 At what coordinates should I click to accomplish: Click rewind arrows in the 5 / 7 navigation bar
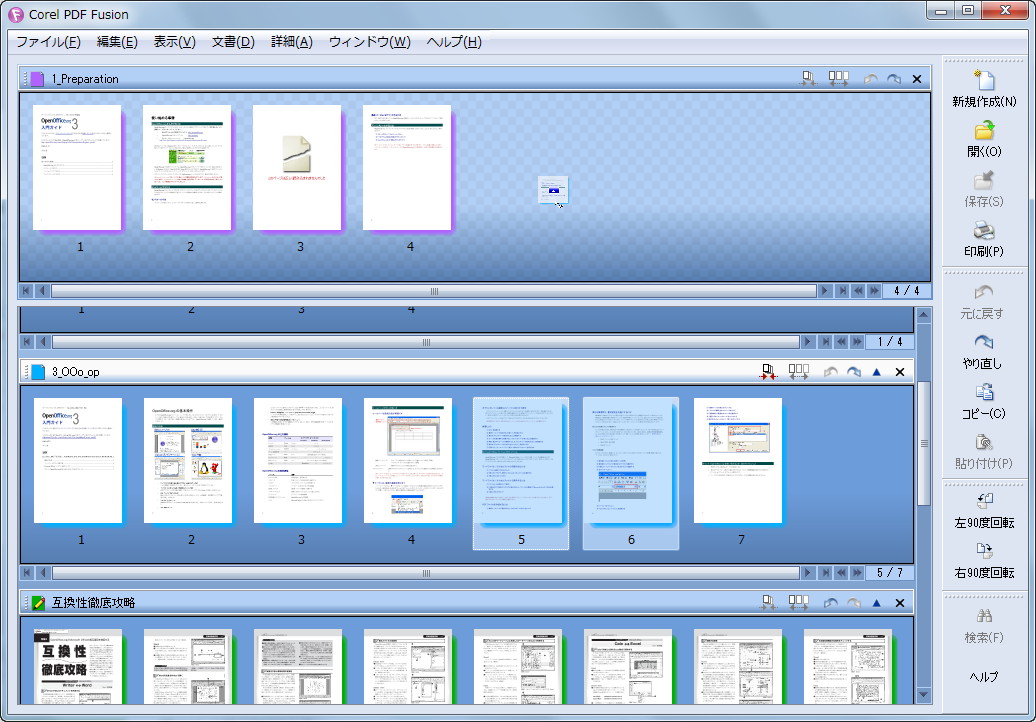pos(840,573)
